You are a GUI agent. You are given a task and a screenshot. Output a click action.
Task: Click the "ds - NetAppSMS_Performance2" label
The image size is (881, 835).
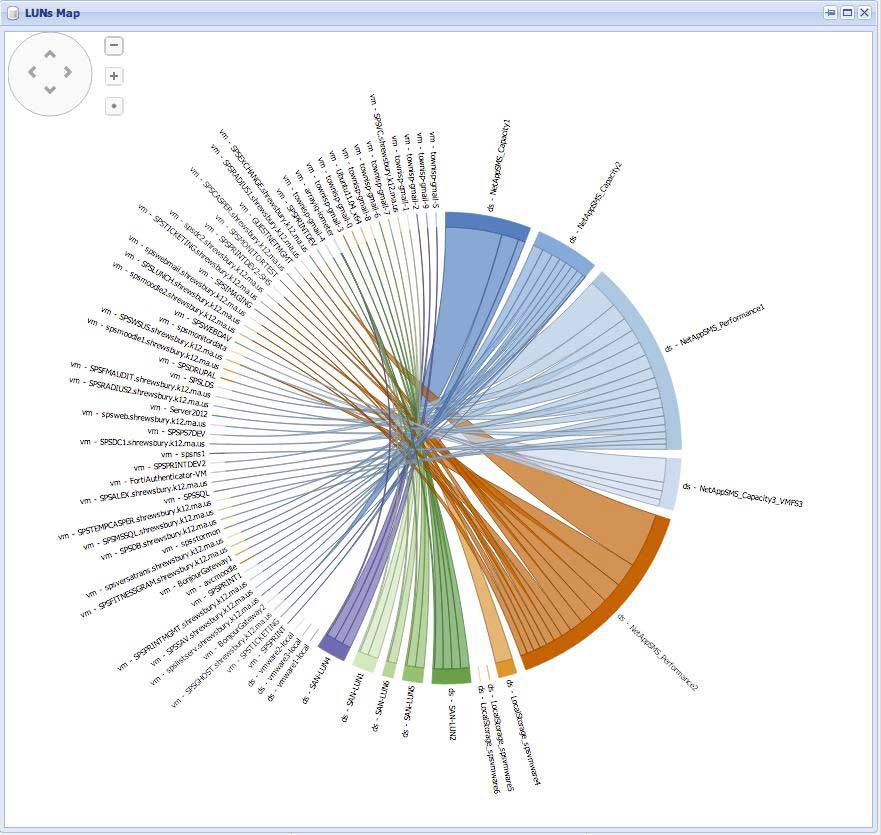[x=657, y=652]
